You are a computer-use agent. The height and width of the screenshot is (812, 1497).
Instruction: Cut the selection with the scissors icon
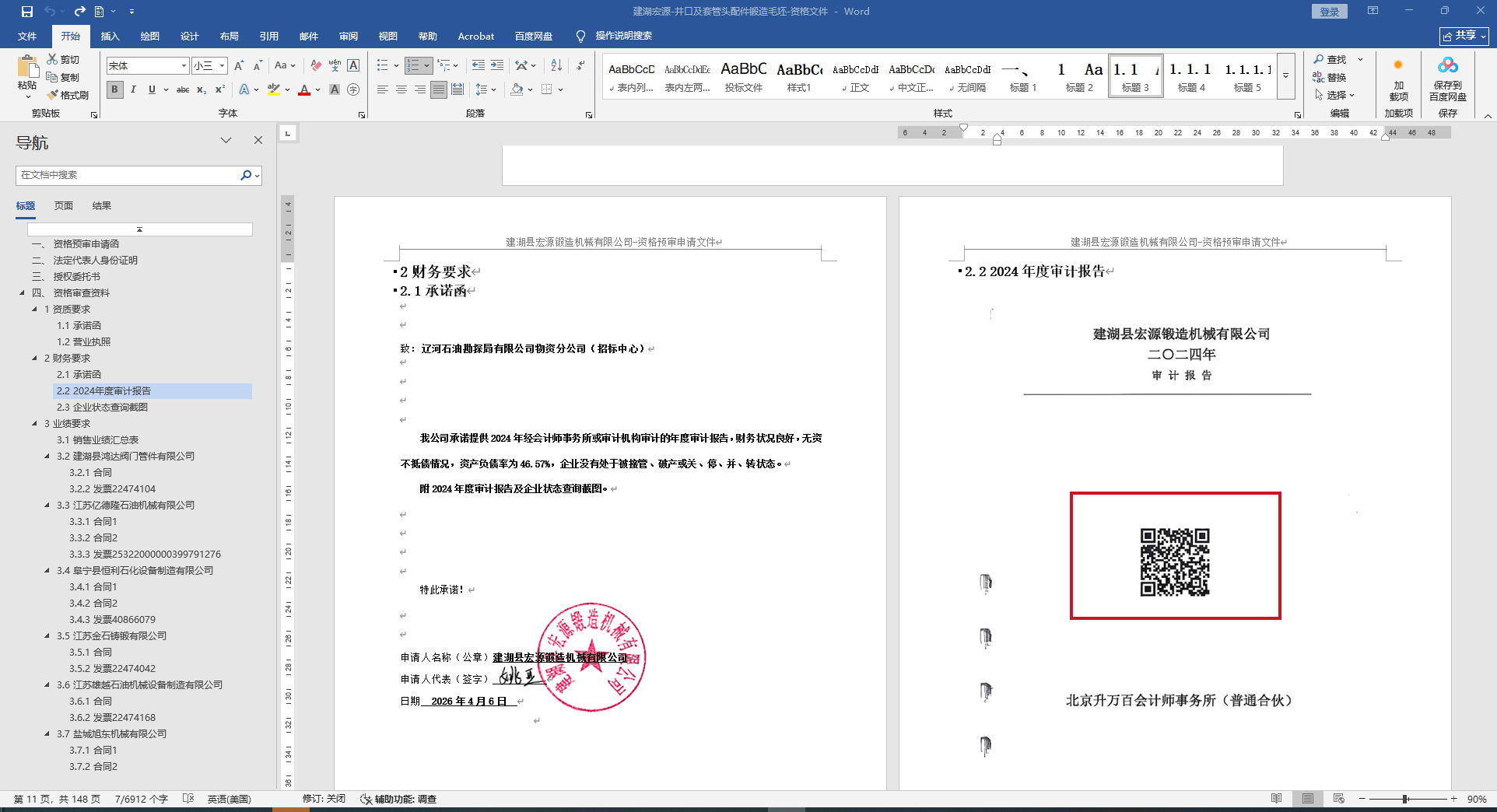point(52,59)
